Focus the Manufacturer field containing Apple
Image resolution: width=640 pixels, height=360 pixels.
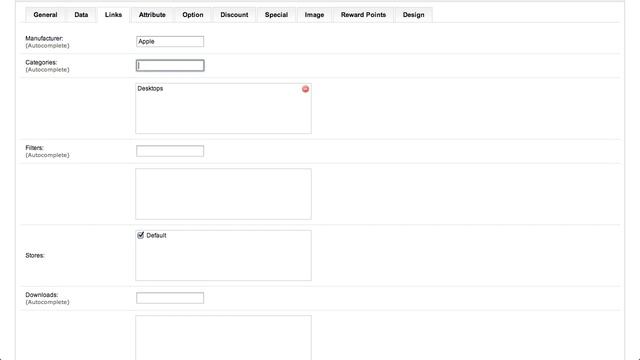click(170, 41)
